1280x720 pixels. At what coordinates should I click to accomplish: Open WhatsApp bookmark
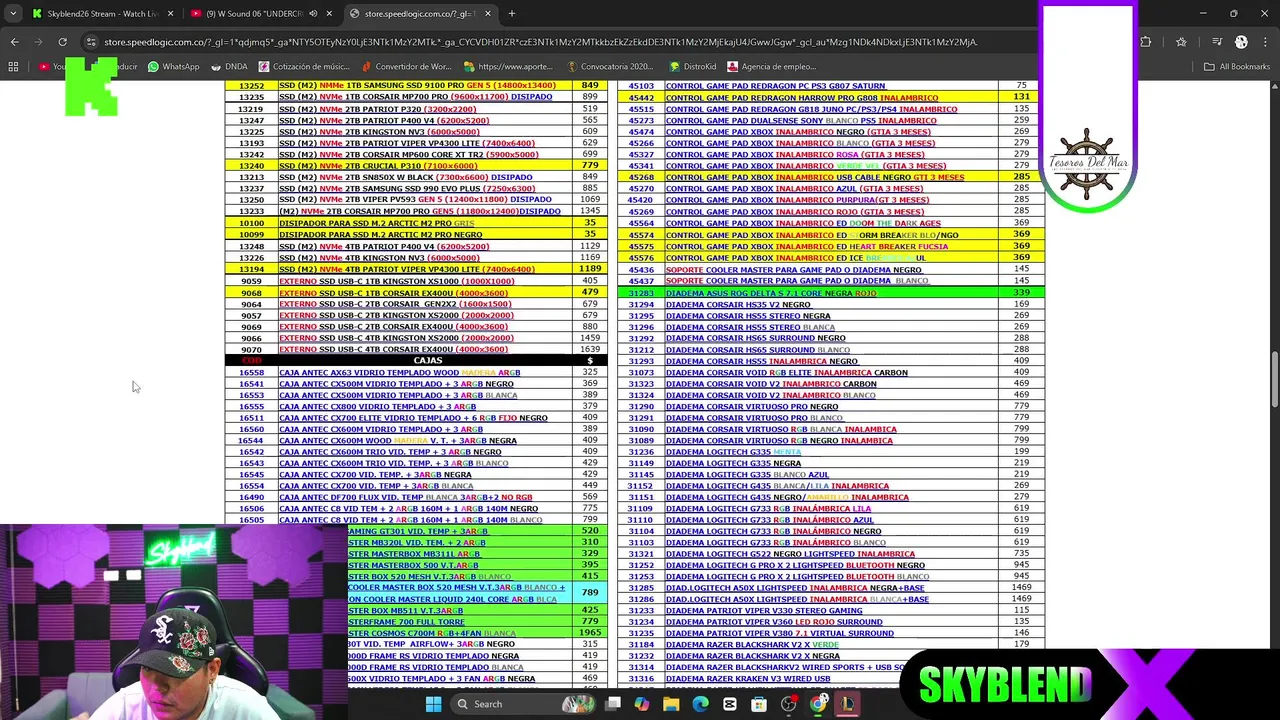173,67
